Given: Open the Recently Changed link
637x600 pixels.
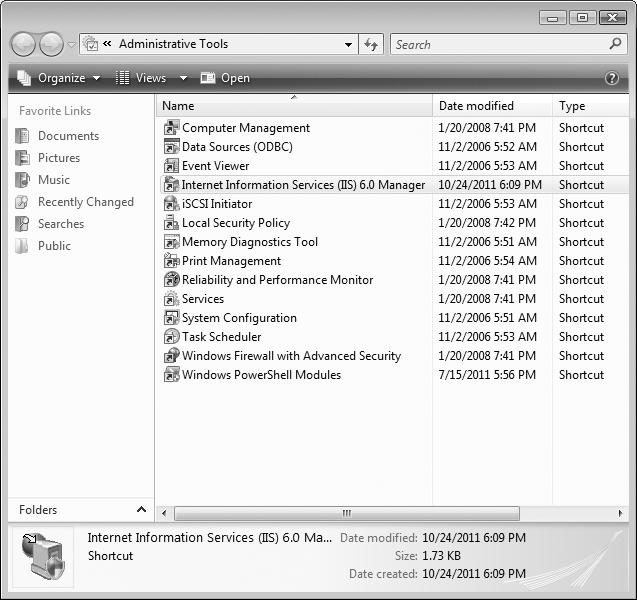Looking at the screenshot, I should 86,201.
